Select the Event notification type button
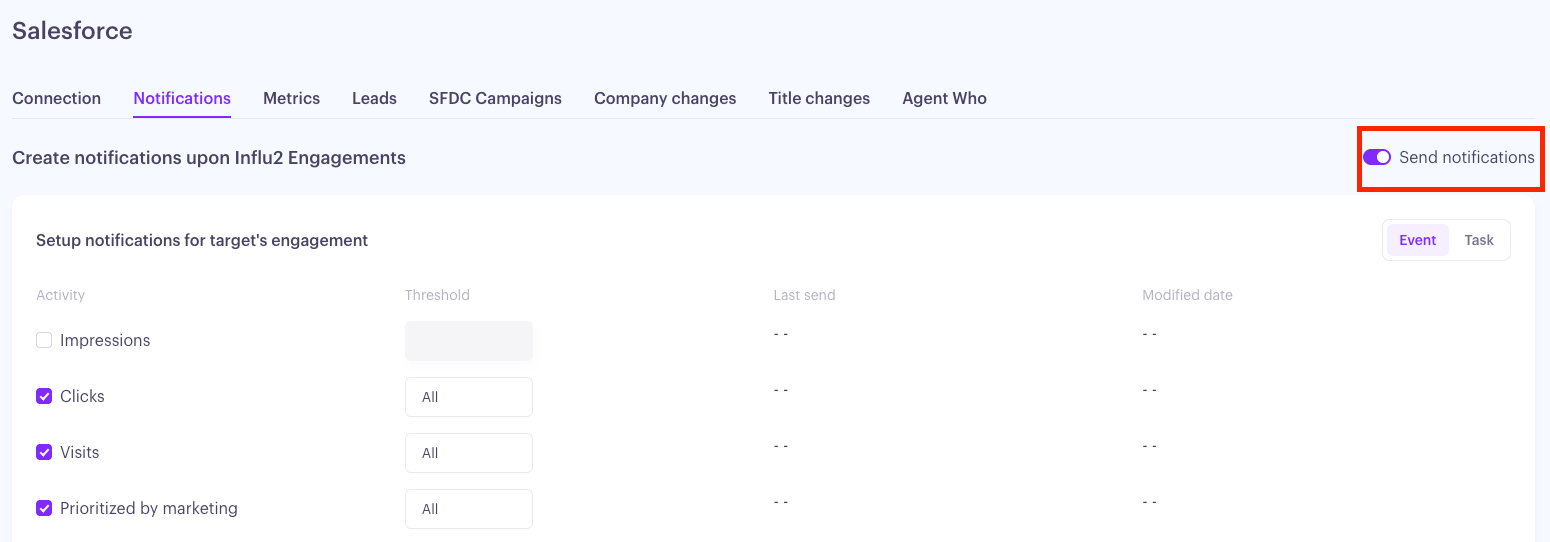The image size is (1550, 542). coord(1417,240)
